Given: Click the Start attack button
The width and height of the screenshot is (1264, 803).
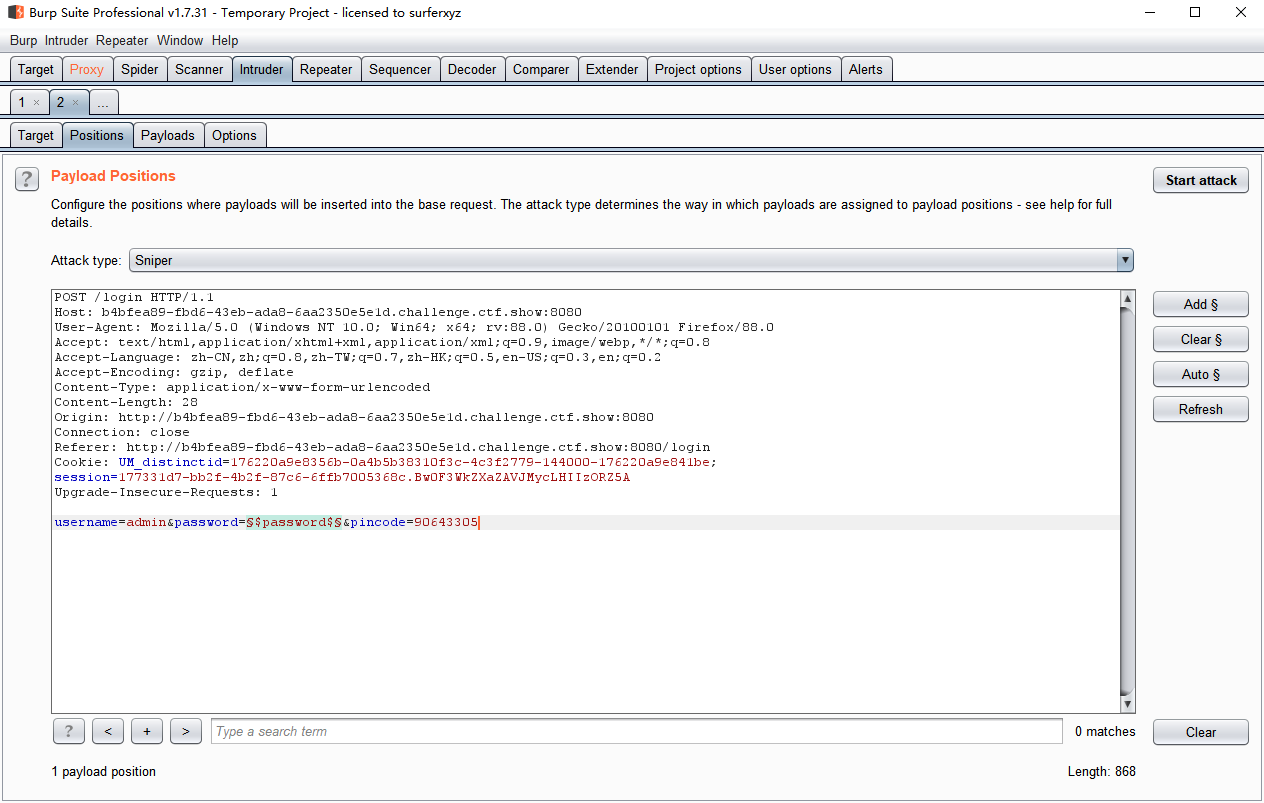Looking at the screenshot, I should click(1201, 180).
